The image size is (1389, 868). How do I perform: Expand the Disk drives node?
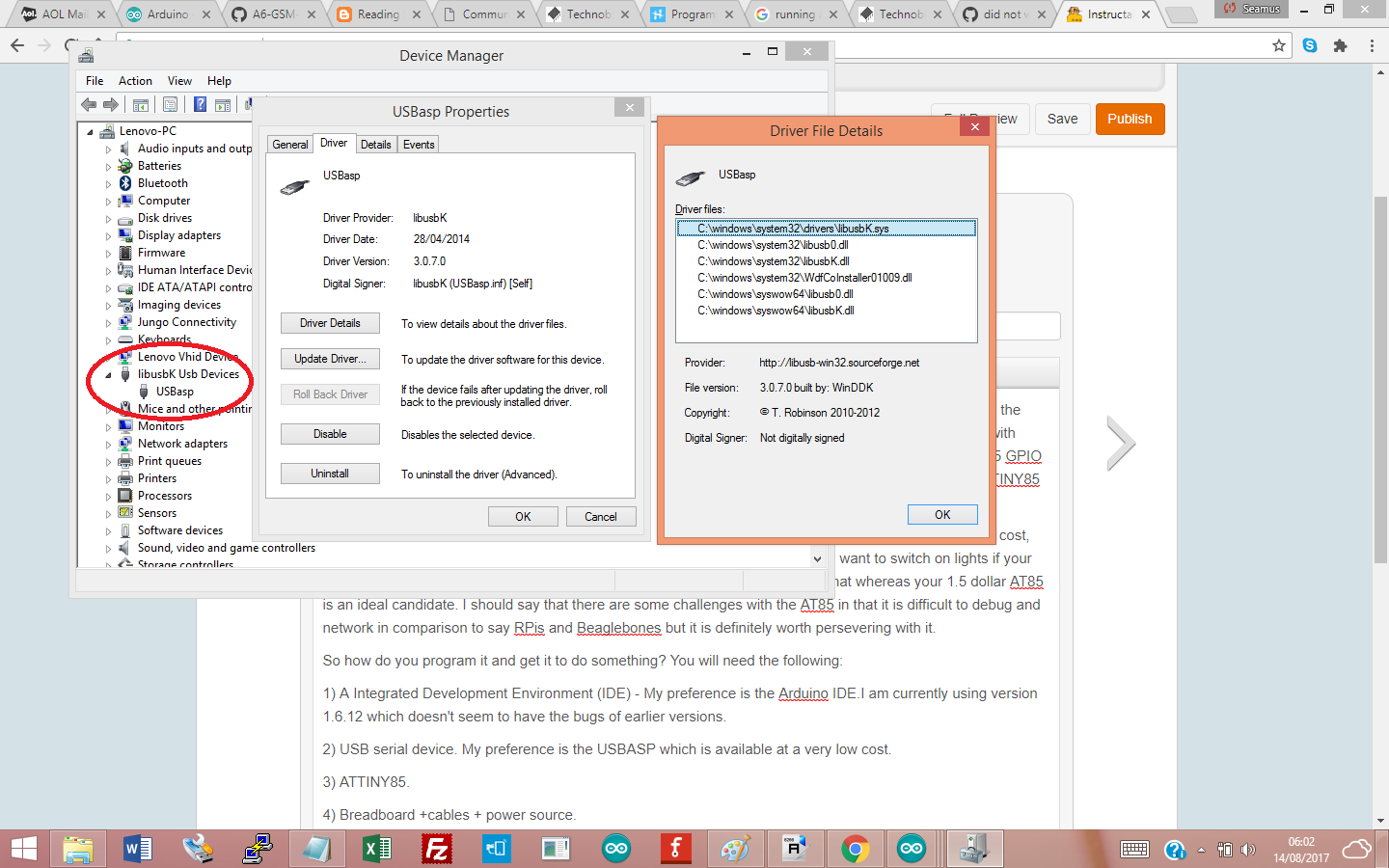point(108,219)
